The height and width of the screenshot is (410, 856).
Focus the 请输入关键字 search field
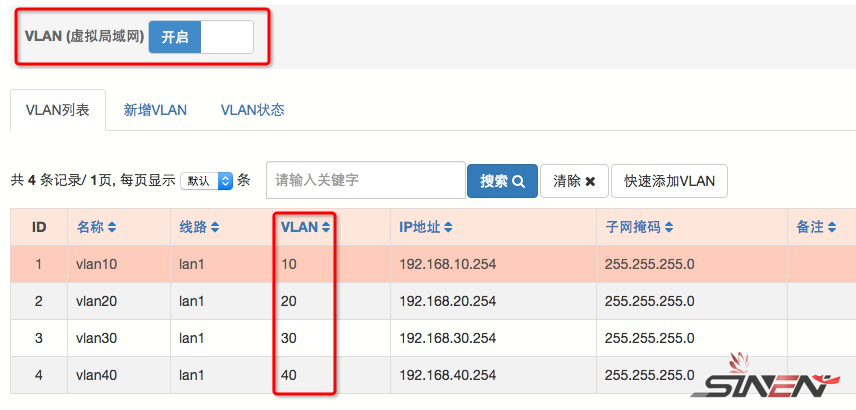click(366, 180)
